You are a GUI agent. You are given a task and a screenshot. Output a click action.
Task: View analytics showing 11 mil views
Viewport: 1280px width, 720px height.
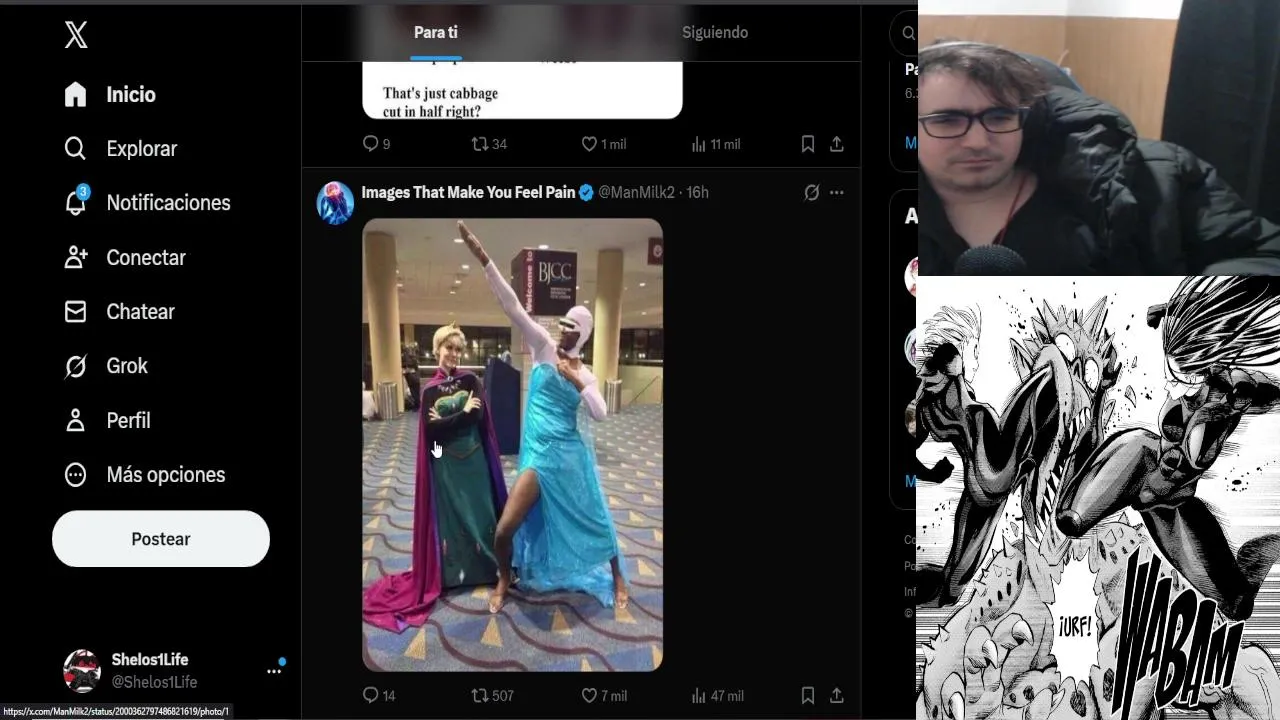pyautogui.click(x=716, y=144)
